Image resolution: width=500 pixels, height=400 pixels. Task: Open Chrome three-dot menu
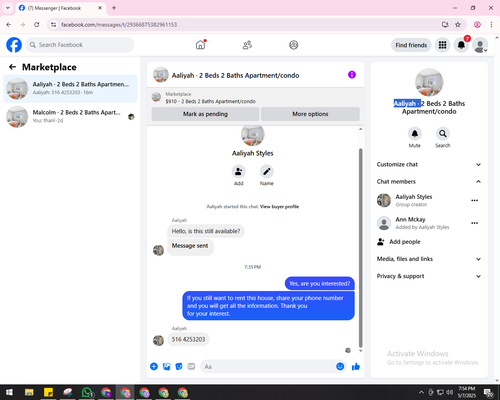coord(491,25)
